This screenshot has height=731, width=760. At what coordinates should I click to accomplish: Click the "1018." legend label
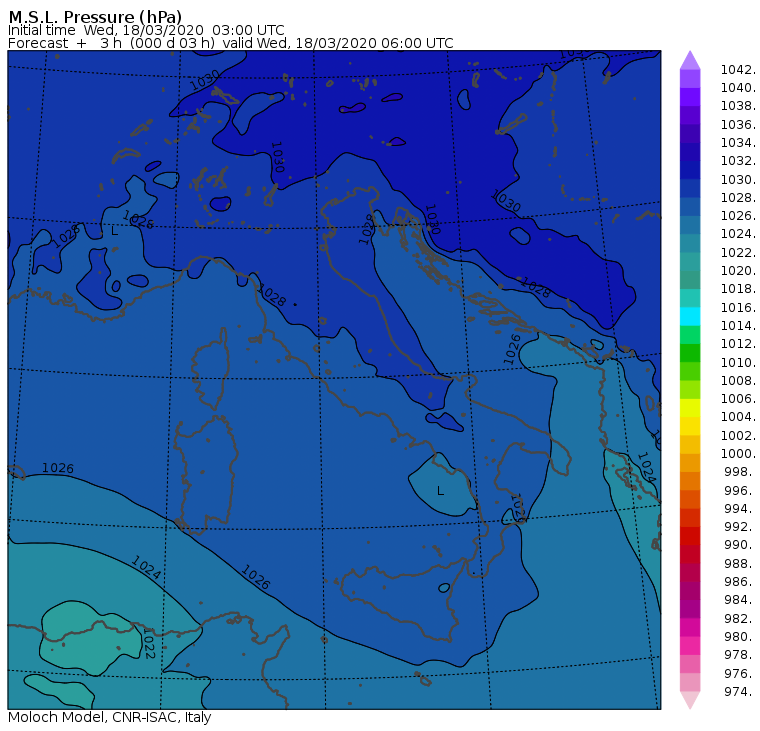tap(738, 289)
